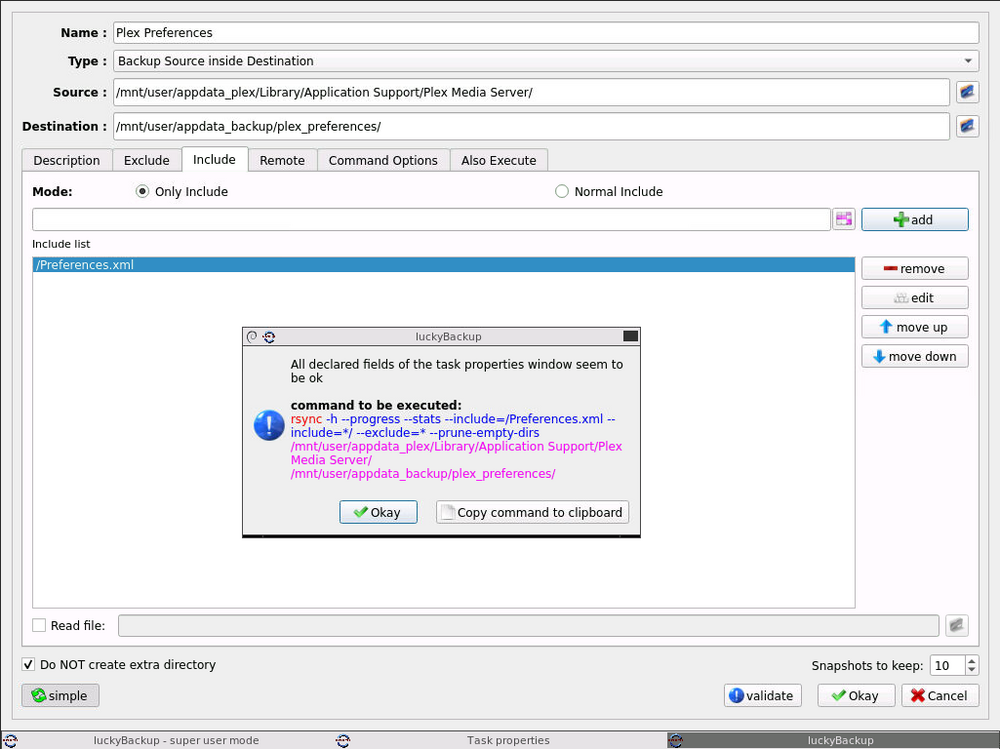Switch to the Include tab
1000x749 pixels.
point(214,159)
